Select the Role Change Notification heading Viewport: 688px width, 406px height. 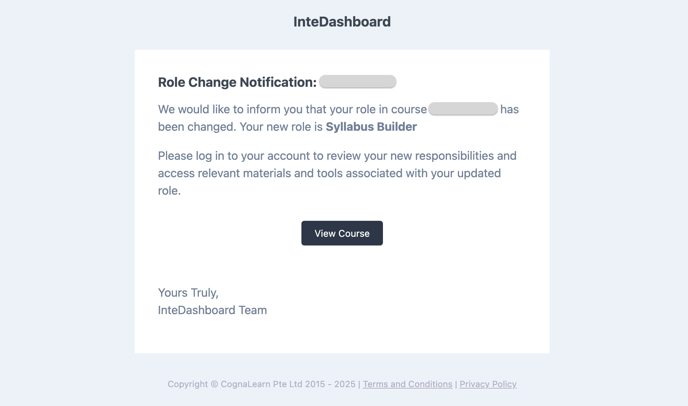tap(237, 82)
